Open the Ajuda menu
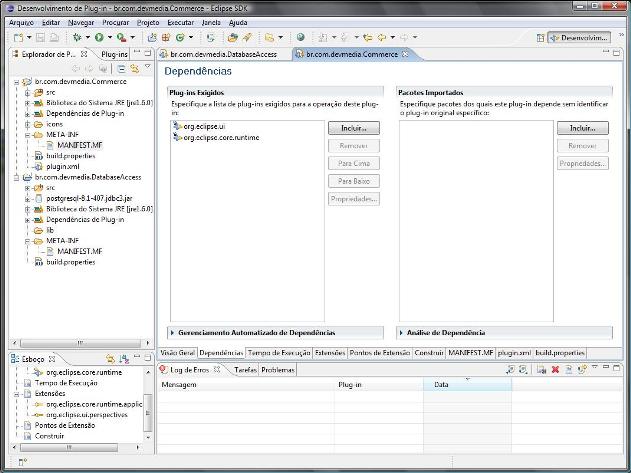 [x=238, y=23]
